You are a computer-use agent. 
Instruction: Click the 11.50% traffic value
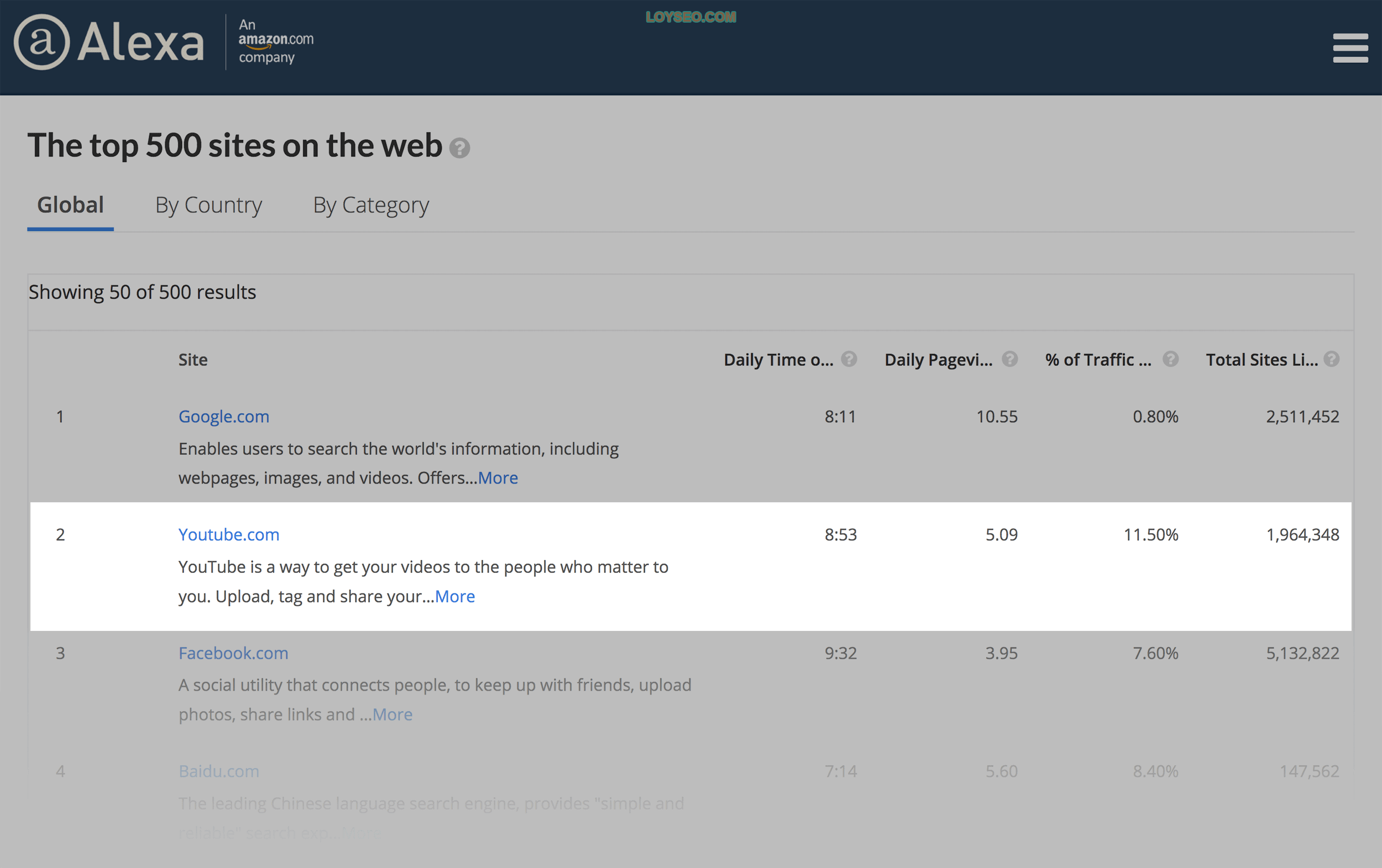(1151, 535)
